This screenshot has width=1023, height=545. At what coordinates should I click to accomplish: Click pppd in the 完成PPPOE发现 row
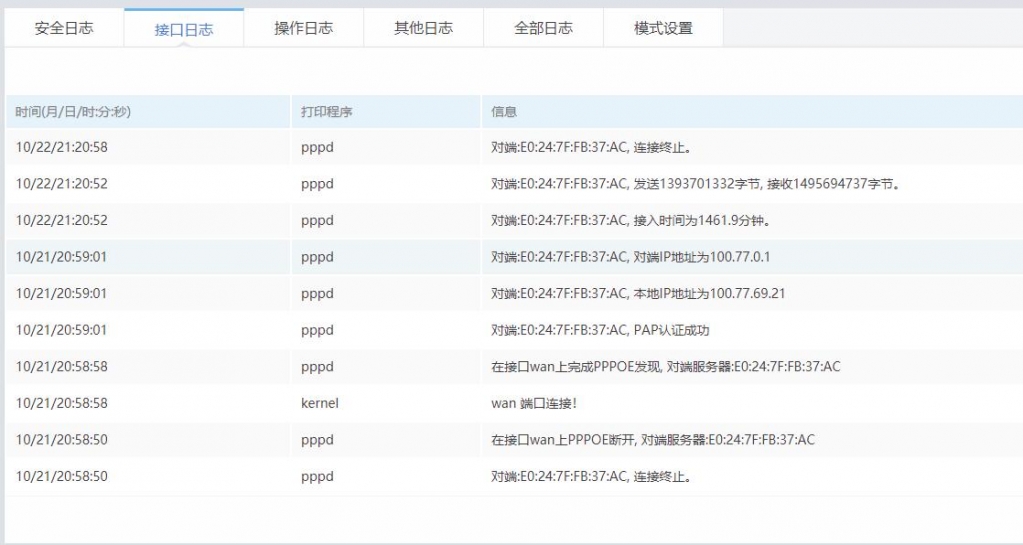click(x=317, y=367)
